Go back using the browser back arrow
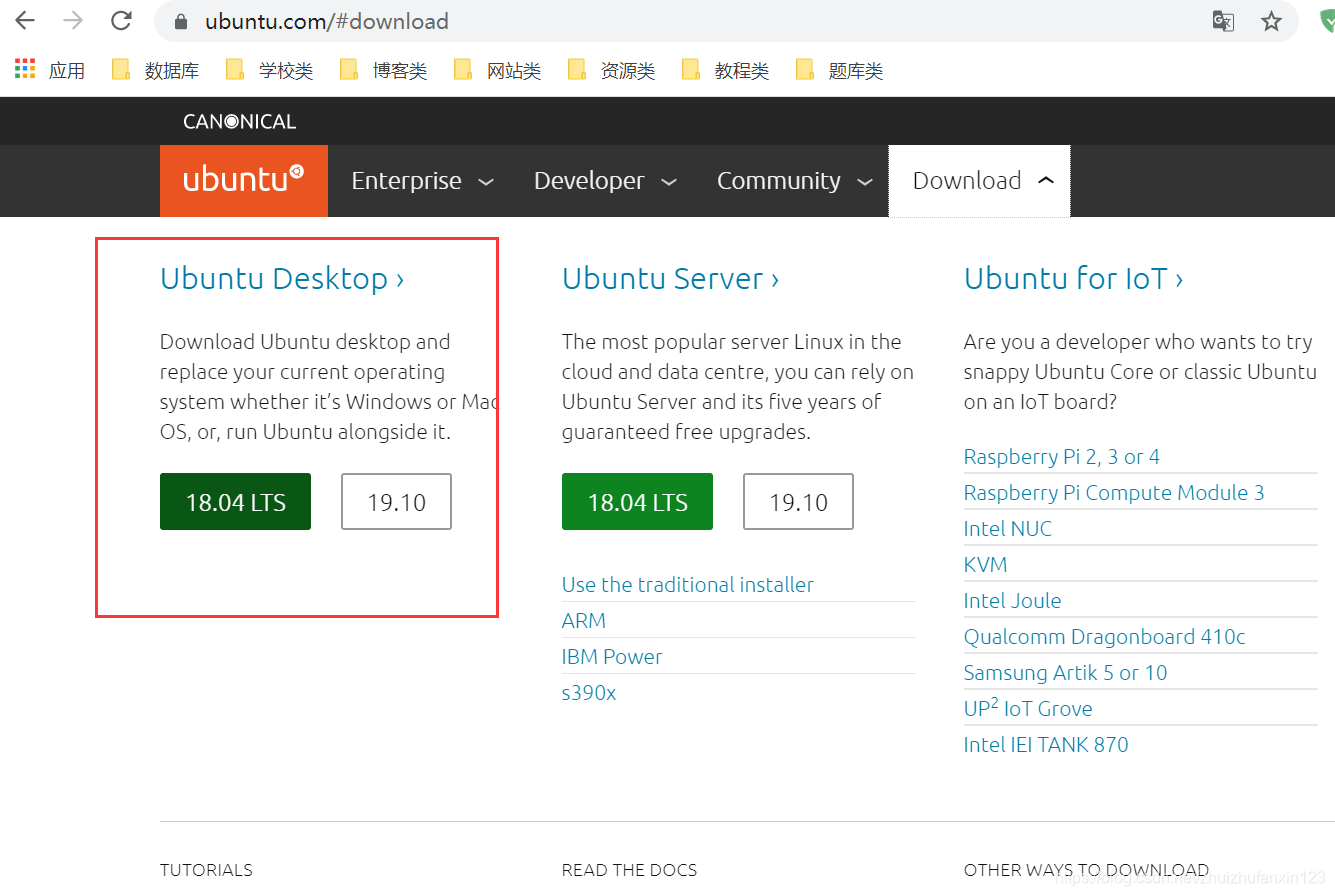Viewport: 1335px width, 896px height. click(25, 20)
